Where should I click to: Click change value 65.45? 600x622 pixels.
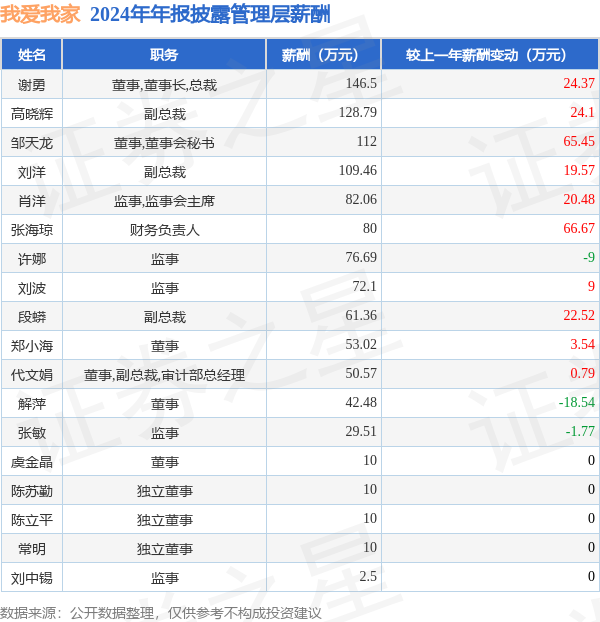pyautogui.click(x=579, y=141)
